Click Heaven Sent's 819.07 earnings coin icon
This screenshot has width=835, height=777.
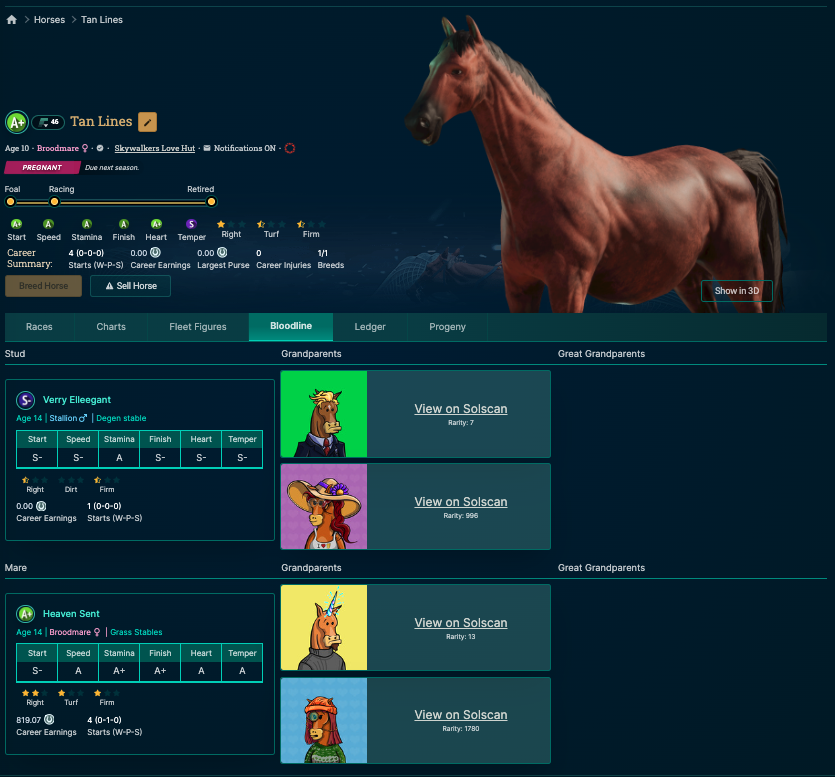pos(49,719)
